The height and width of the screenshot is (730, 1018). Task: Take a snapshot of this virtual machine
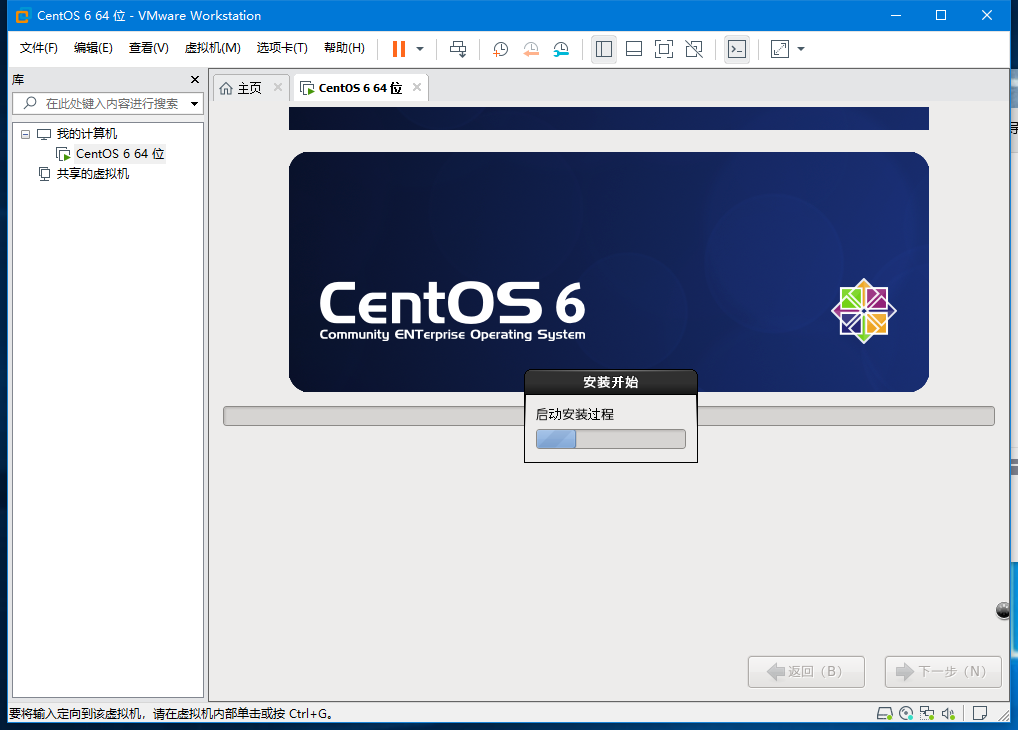(x=500, y=48)
